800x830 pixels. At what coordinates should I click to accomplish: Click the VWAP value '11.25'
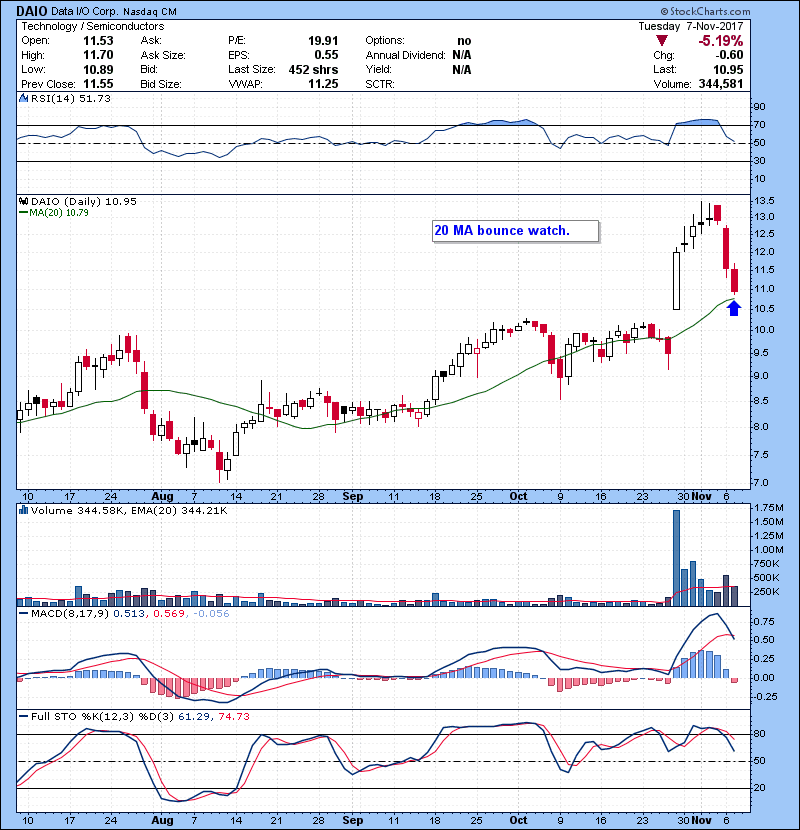click(x=323, y=84)
